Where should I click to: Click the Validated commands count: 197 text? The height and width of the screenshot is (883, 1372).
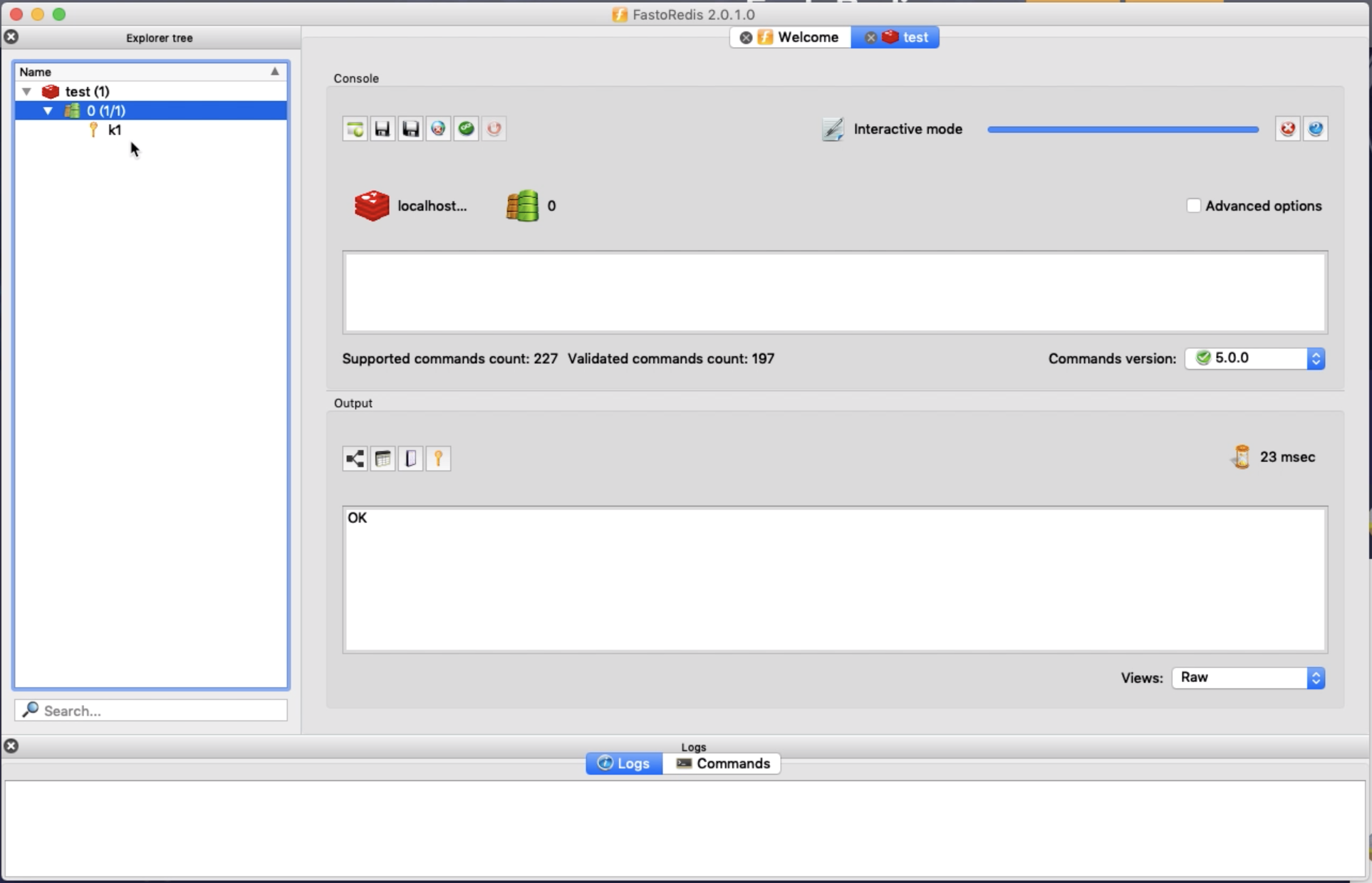point(670,358)
